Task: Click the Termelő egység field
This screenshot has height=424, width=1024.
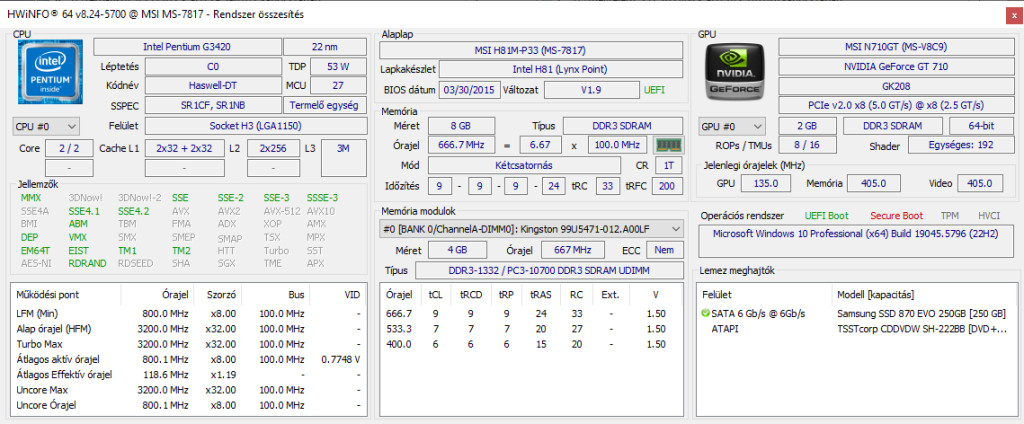Action: point(325,105)
